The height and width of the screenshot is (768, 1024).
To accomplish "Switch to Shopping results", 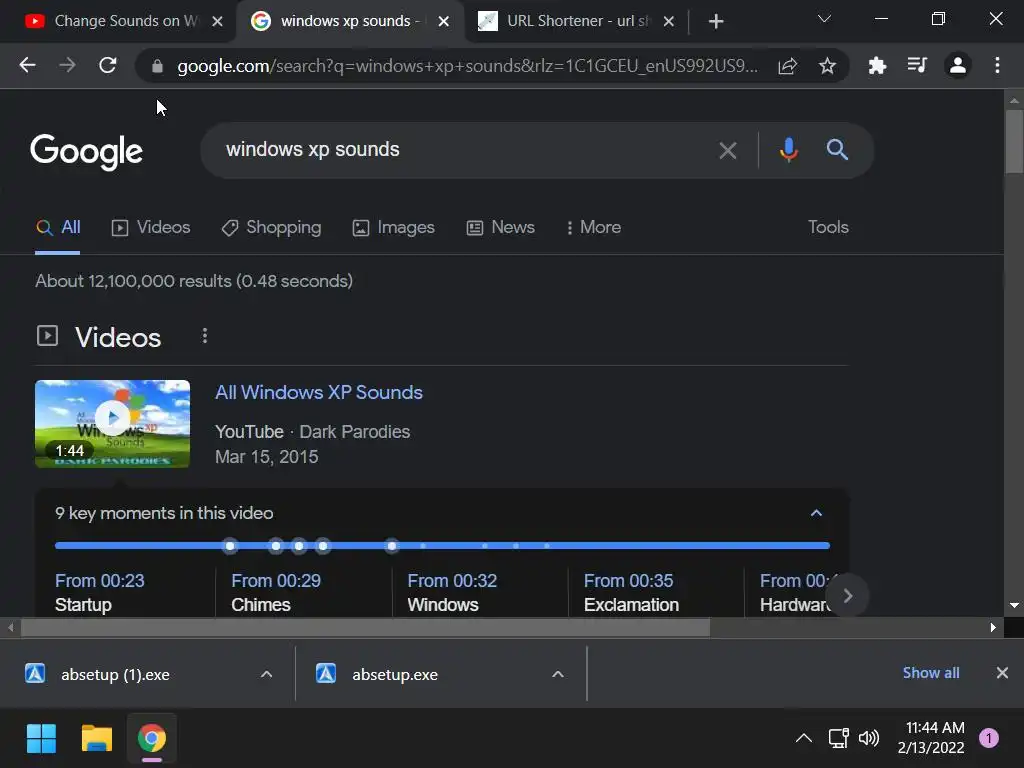I will coord(271,227).
